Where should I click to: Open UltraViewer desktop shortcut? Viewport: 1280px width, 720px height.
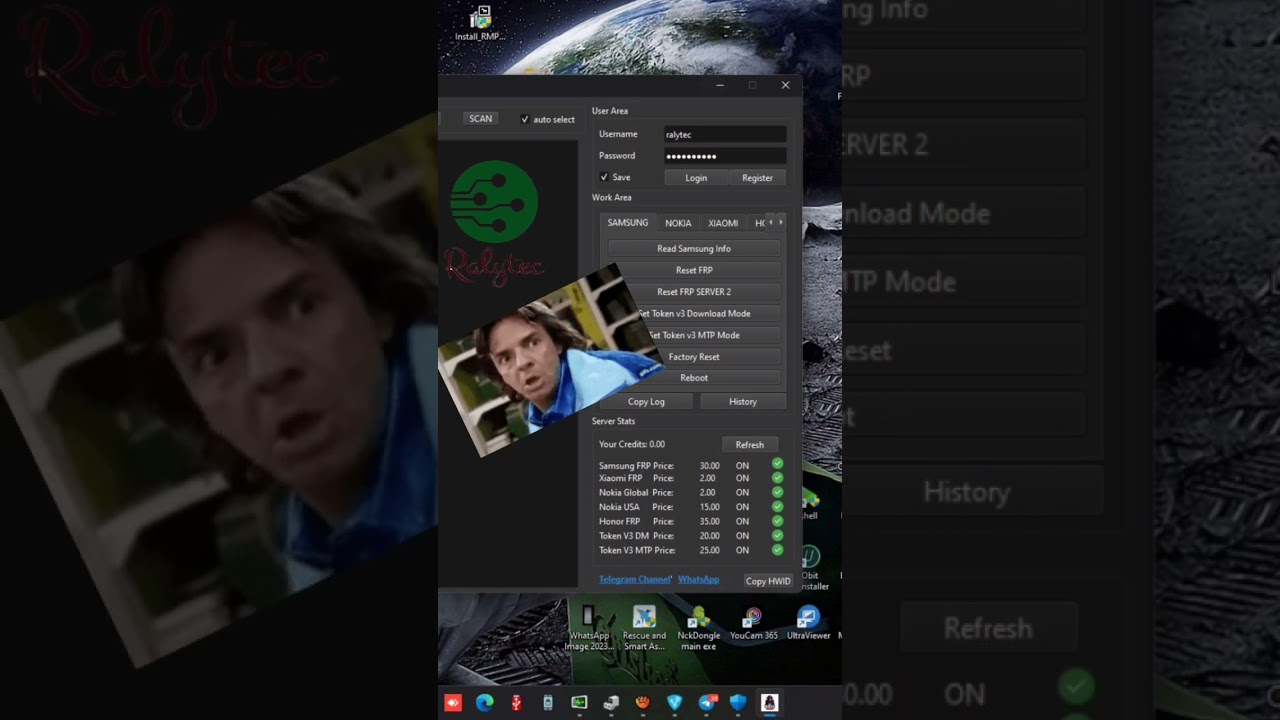point(809,623)
